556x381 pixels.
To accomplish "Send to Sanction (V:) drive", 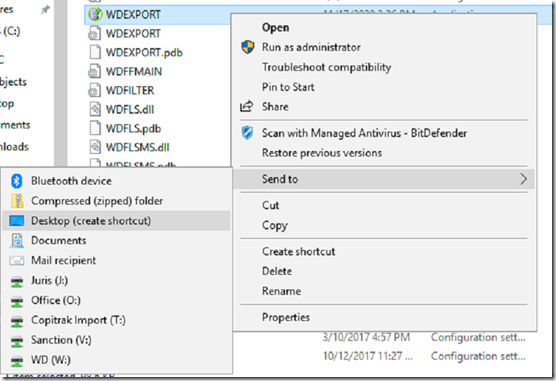I will (x=61, y=340).
